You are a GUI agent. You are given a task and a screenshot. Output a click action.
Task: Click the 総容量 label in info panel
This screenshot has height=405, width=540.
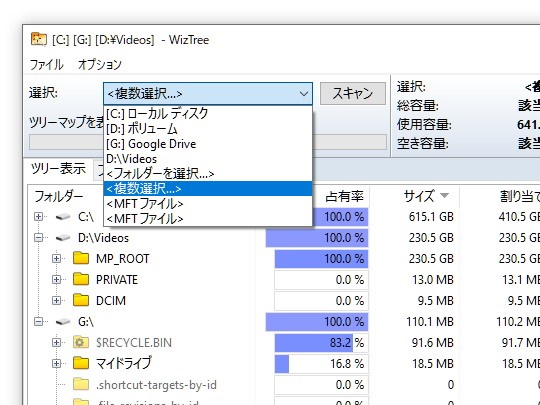pyautogui.click(x=417, y=105)
